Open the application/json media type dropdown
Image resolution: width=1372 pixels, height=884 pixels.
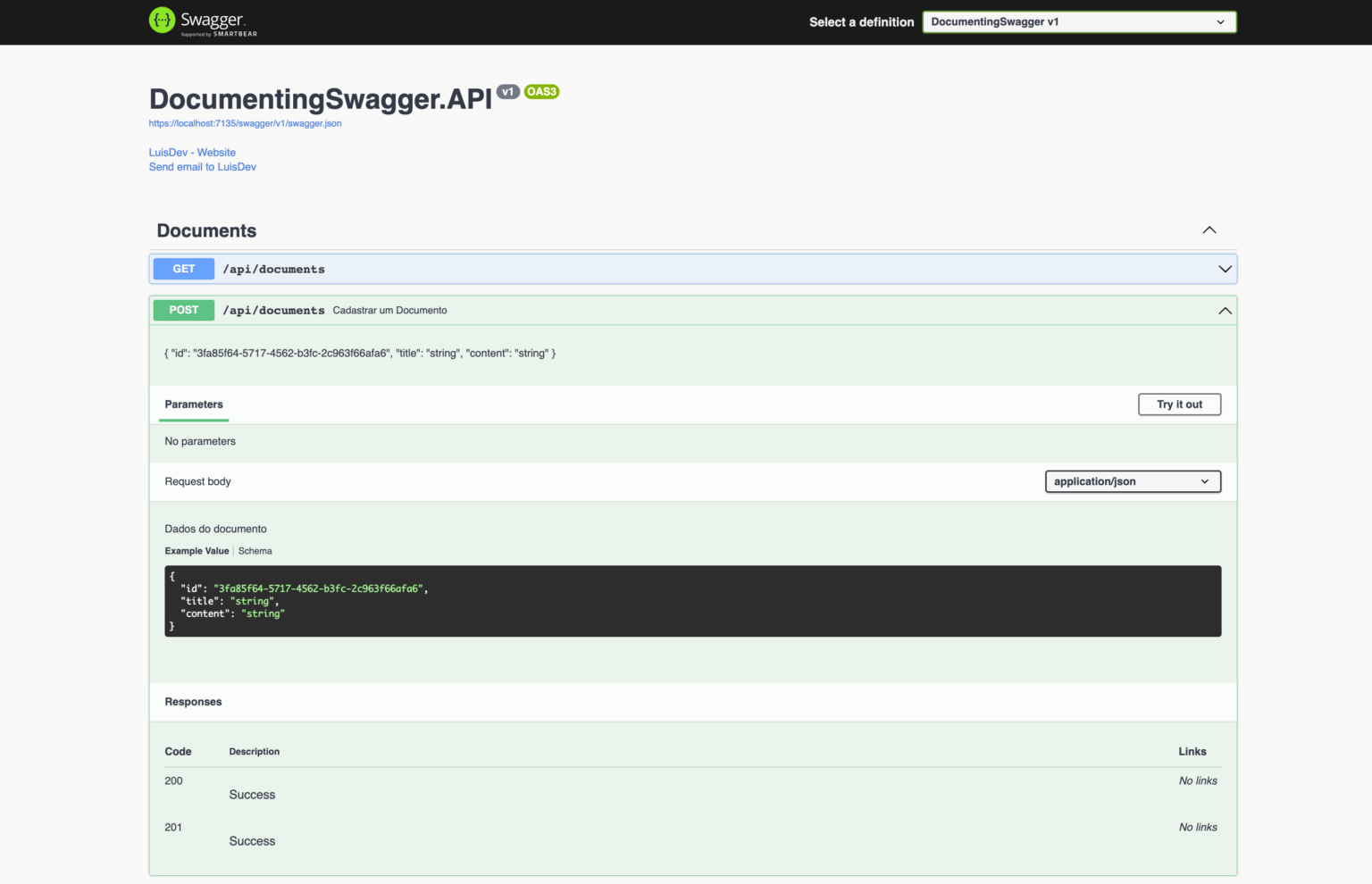1132,481
